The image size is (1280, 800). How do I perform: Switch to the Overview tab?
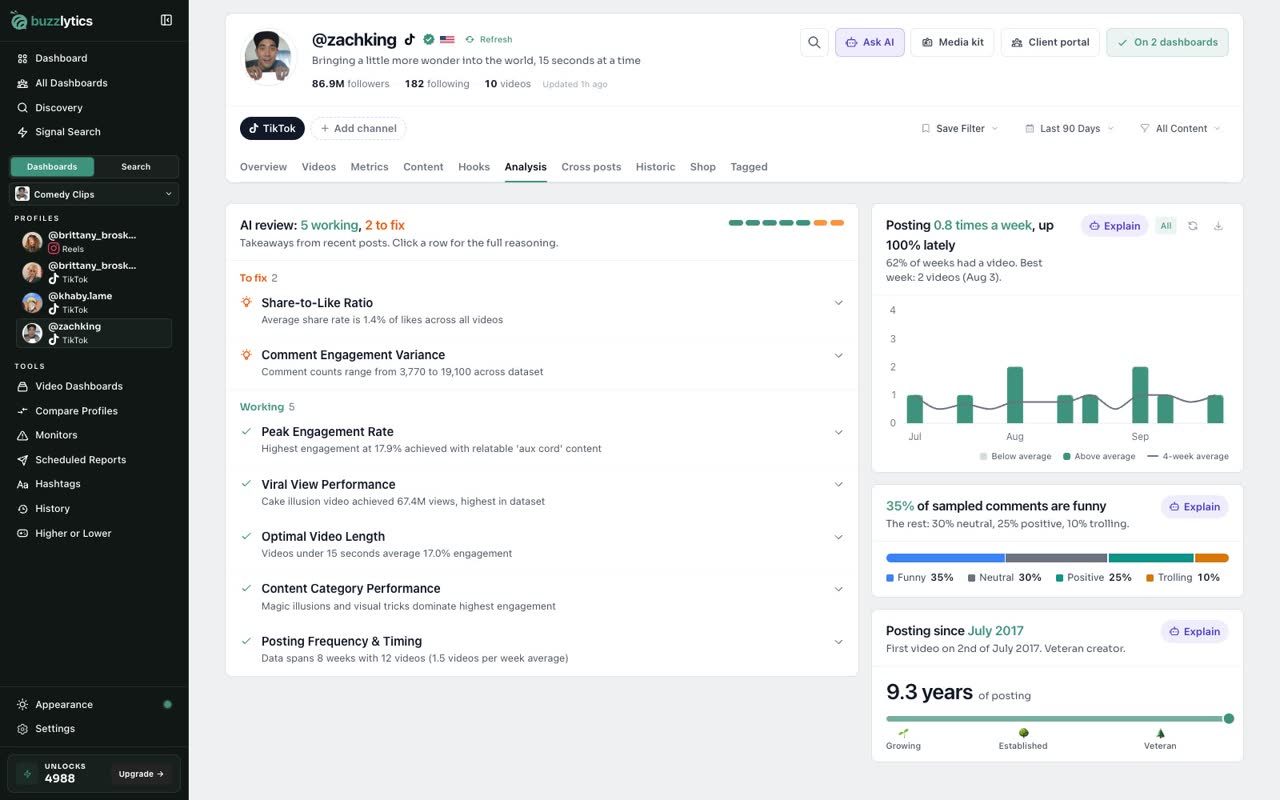[263, 167]
